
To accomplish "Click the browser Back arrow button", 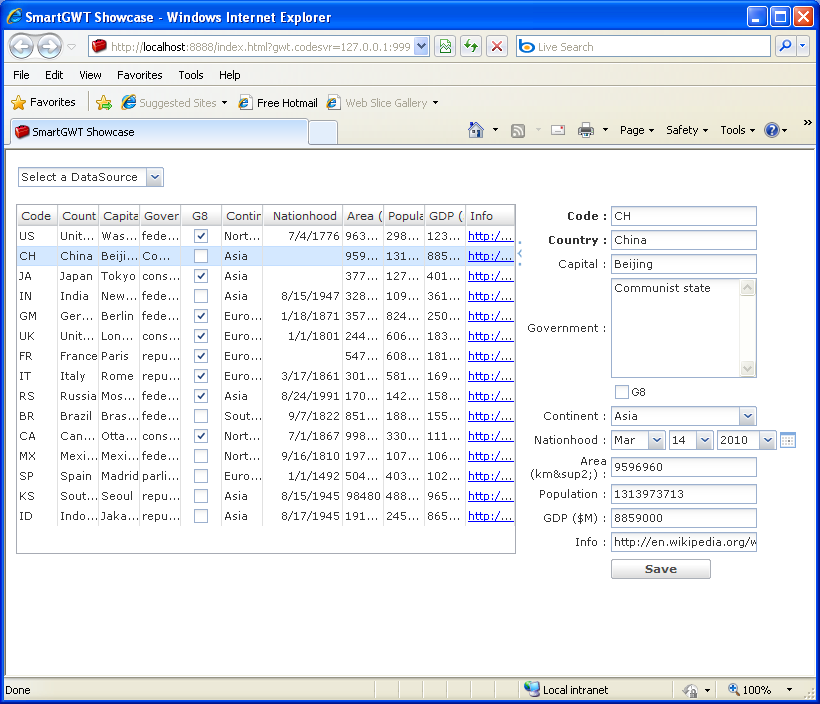I will click(21, 47).
